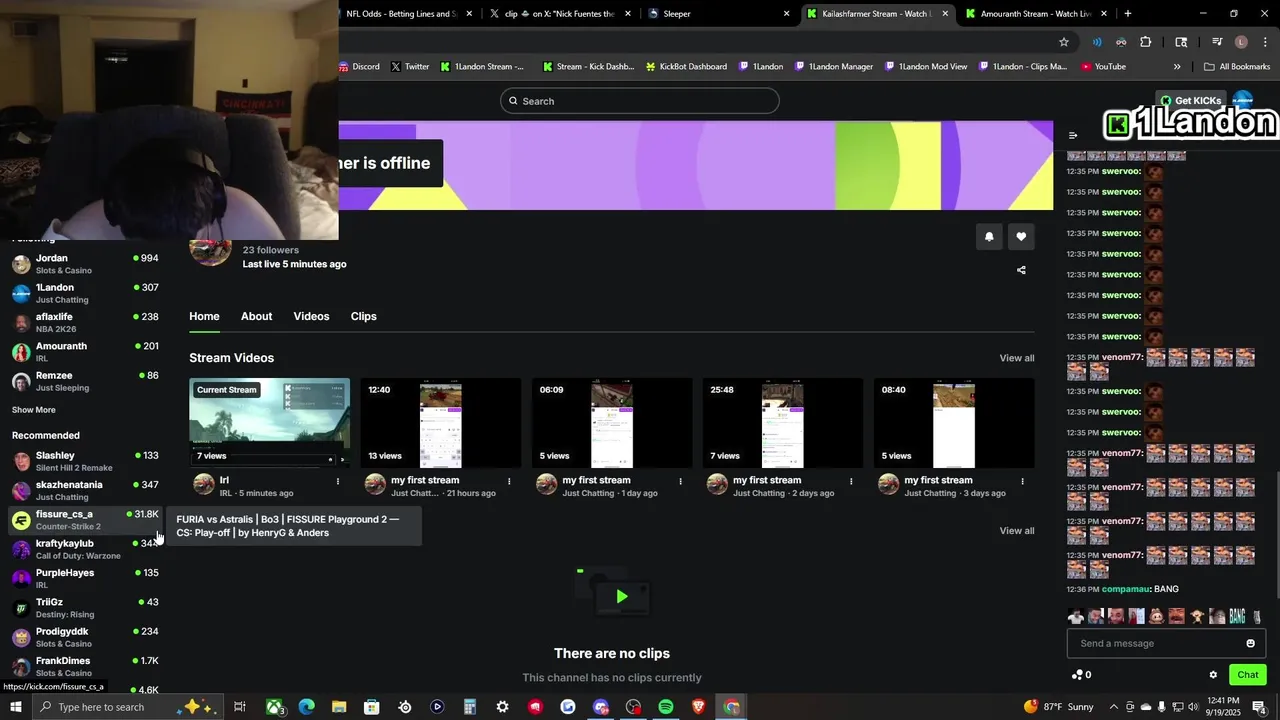Image resolution: width=1280 pixels, height=720 pixels.
Task: Collapse the chat panel using the arrow icon
Action: coord(1073,136)
